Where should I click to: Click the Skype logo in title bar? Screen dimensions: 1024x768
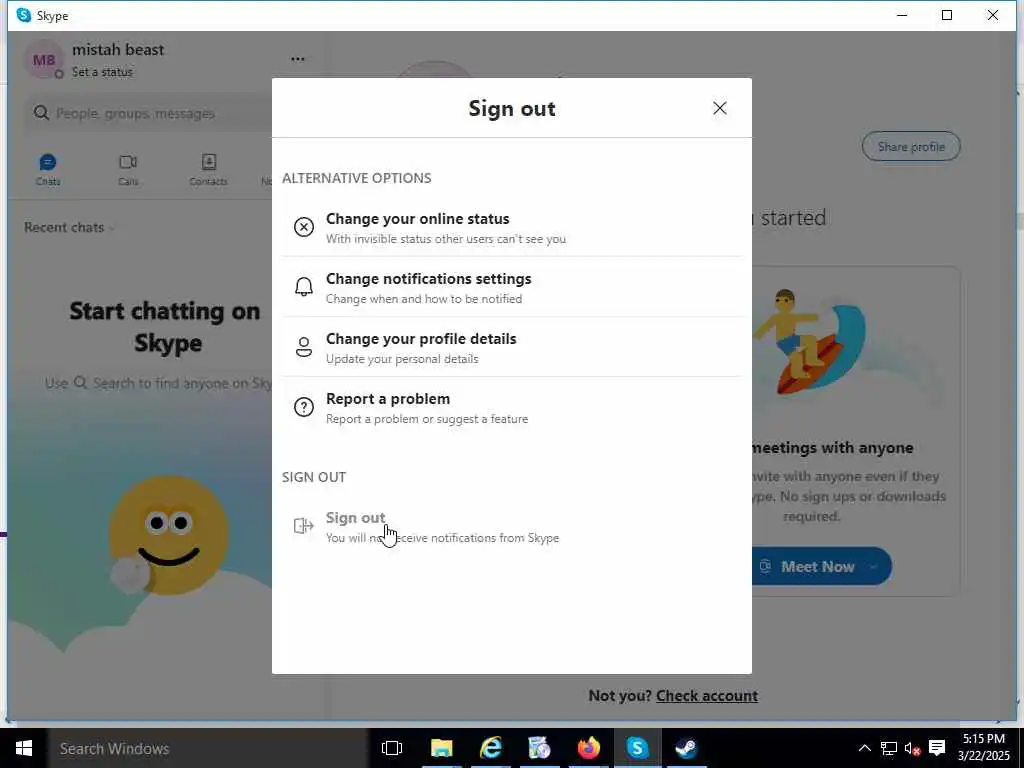click(x=24, y=15)
